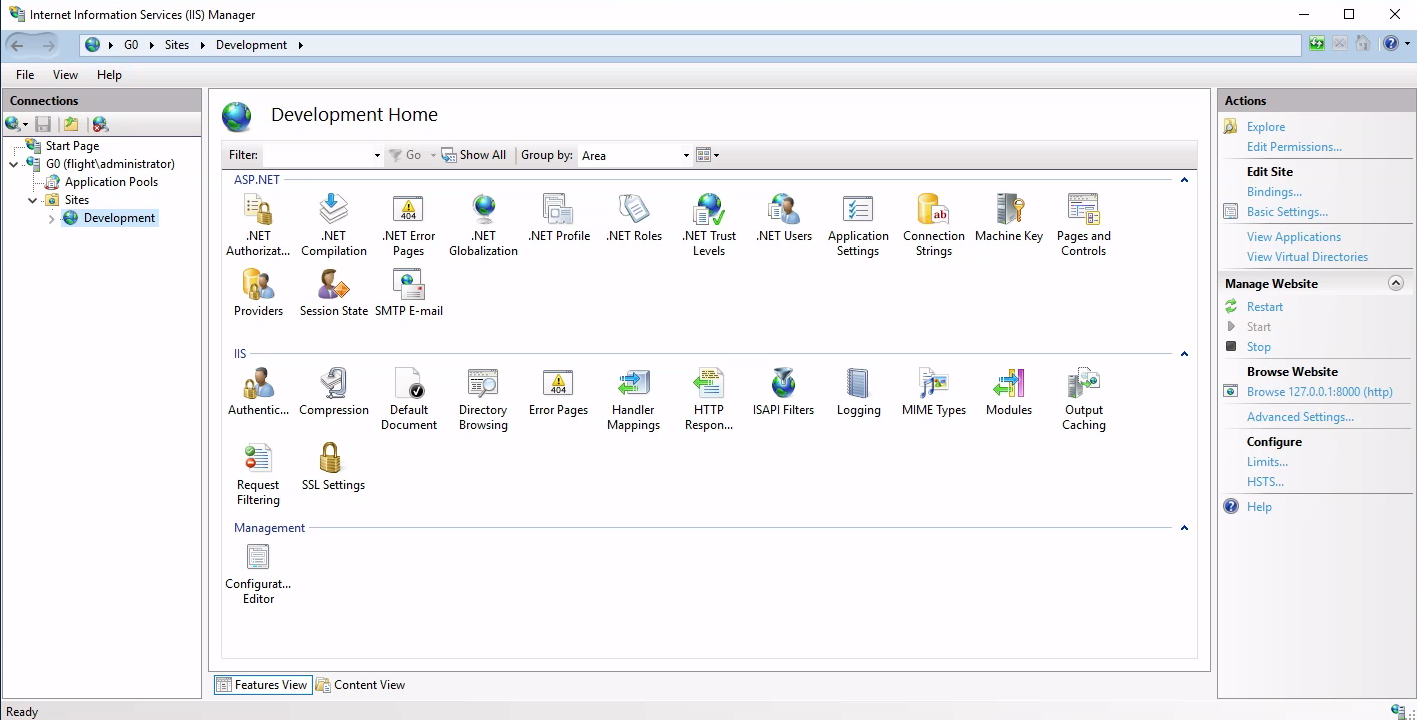1417x720 pixels.
Task: Open Machine Key feature
Action: click(1009, 218)
